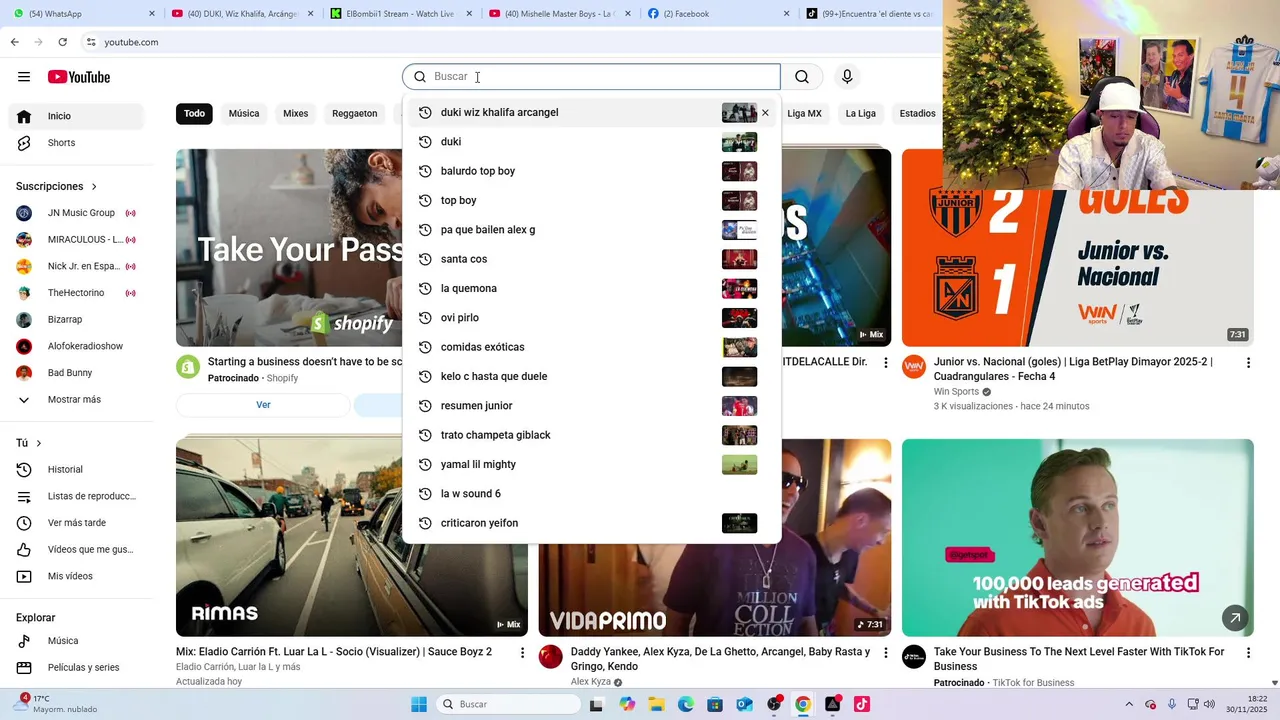Screen dimensions: 1280x720
Task: Choose suggestion 'yamal lil mighty'
Action: 591,465
